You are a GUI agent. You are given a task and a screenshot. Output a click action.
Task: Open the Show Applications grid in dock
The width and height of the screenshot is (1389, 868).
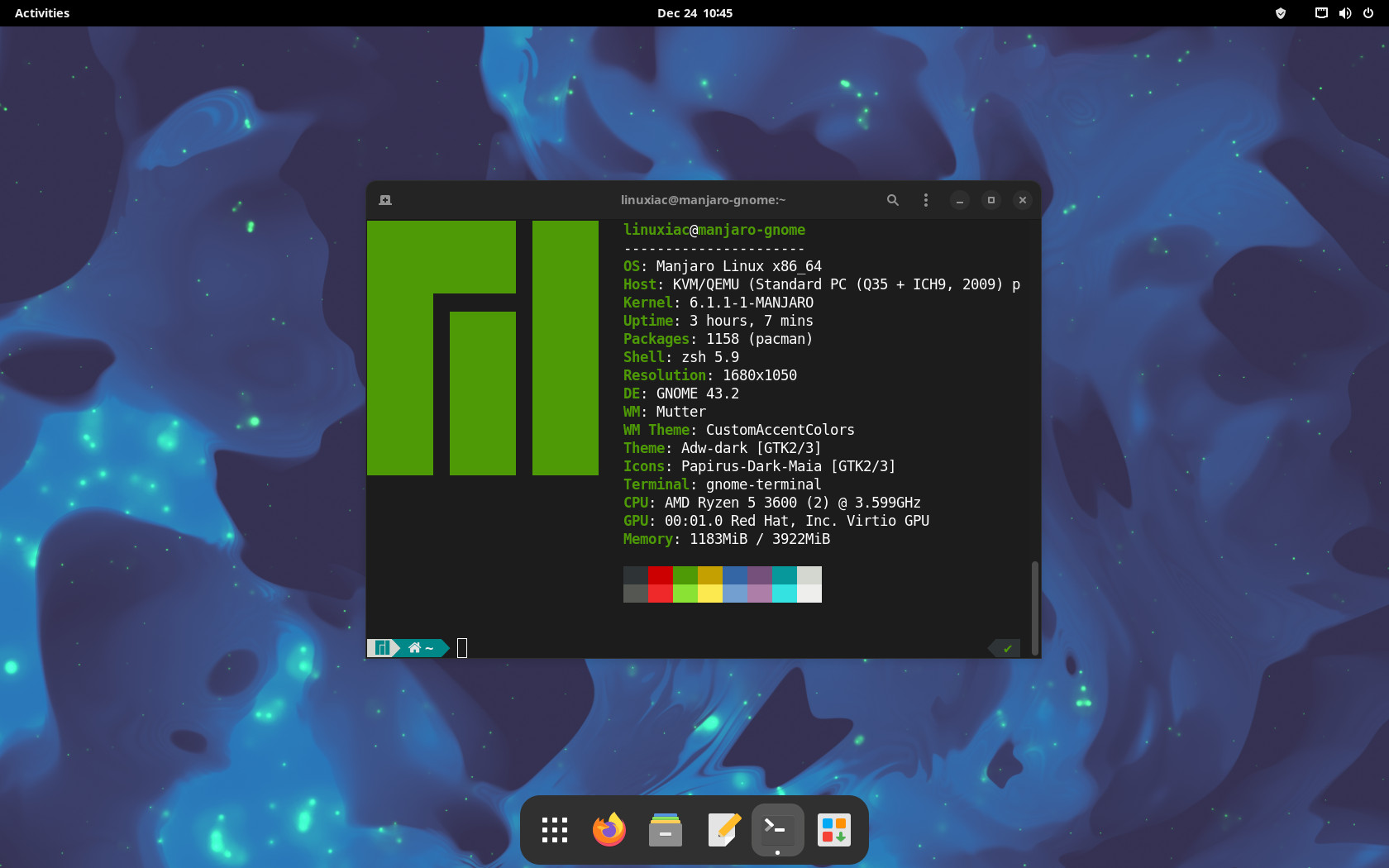coord(555,830)
